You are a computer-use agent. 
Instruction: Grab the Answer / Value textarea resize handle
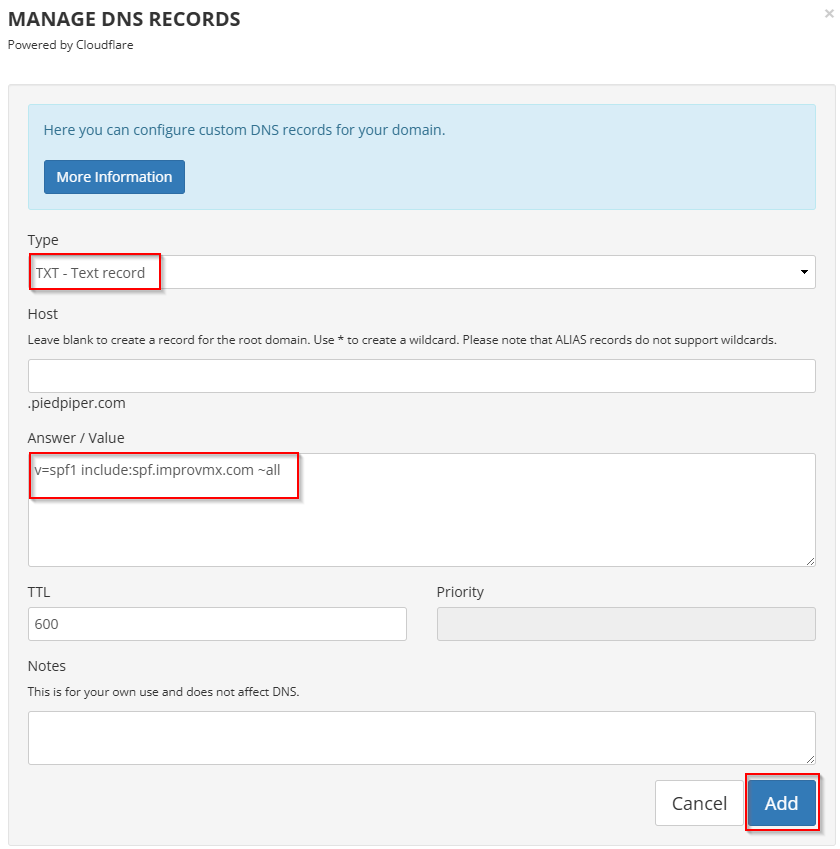[x=810, y=561]
